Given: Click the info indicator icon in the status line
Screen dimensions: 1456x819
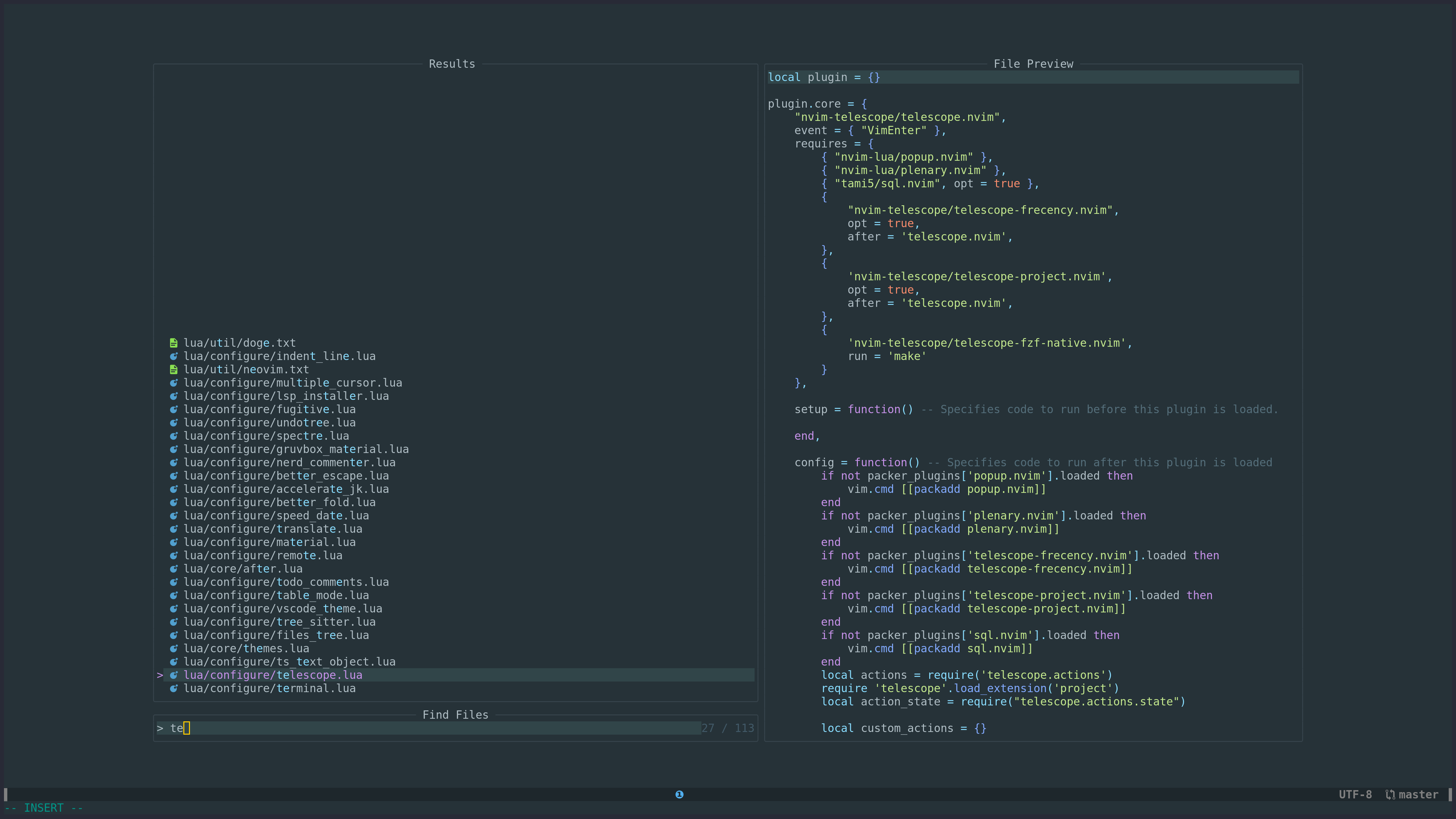Looking at the screenshot, I should click(x=680, y=794).
